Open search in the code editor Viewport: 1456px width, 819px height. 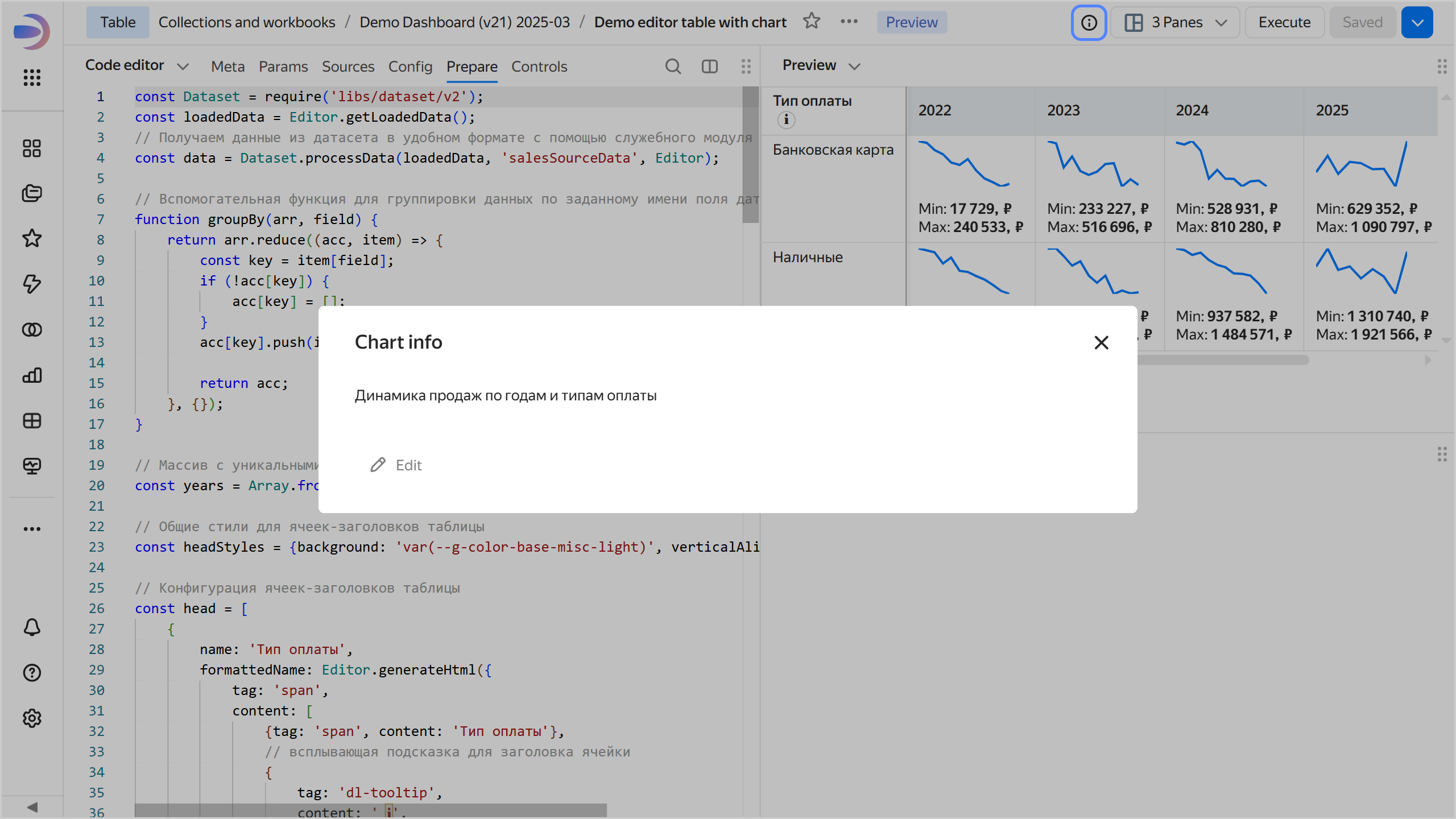[x=673, y=67]
